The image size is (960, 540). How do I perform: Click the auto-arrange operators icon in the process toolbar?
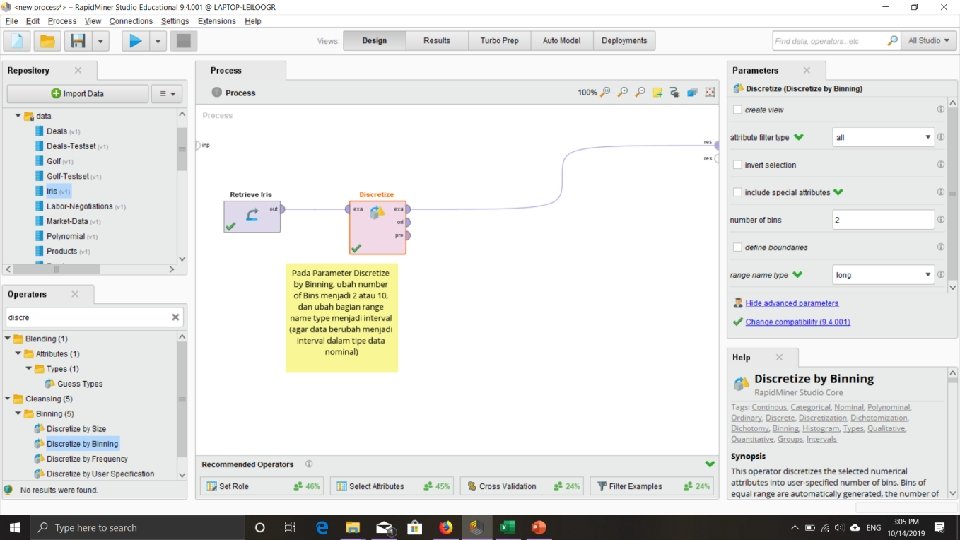point(675,92)
